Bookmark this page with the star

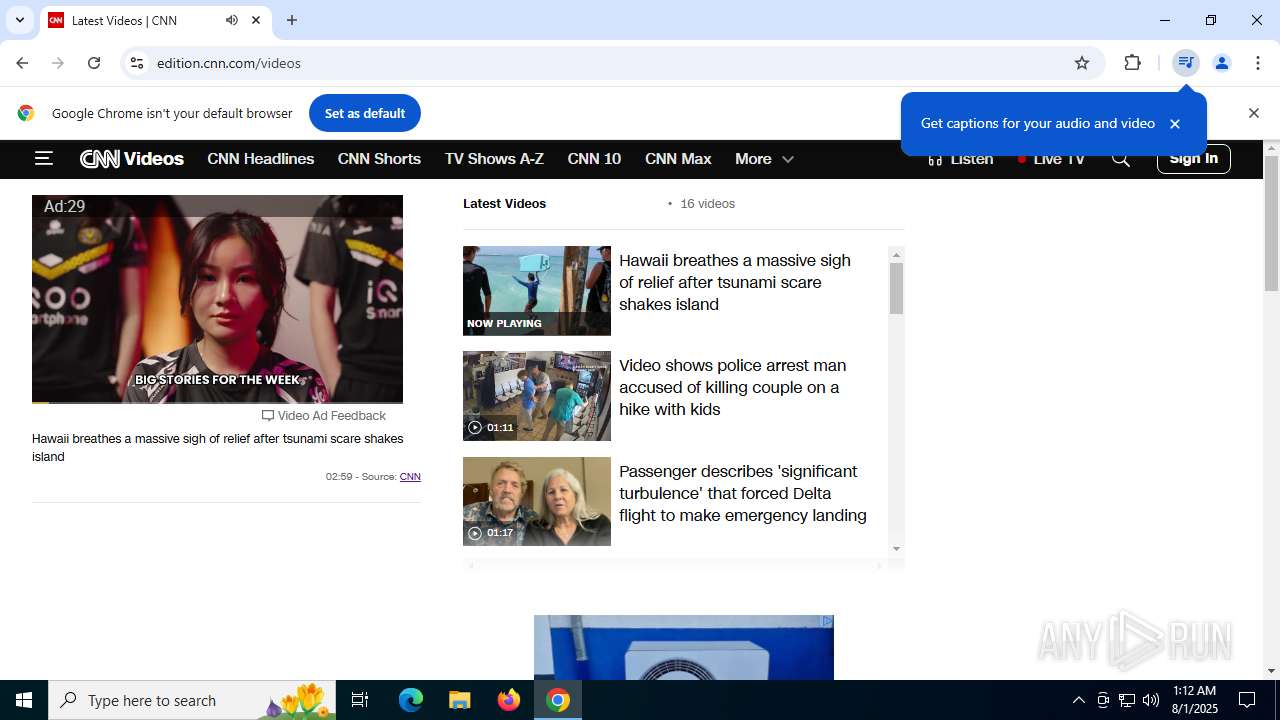(x=1082, y=63)
